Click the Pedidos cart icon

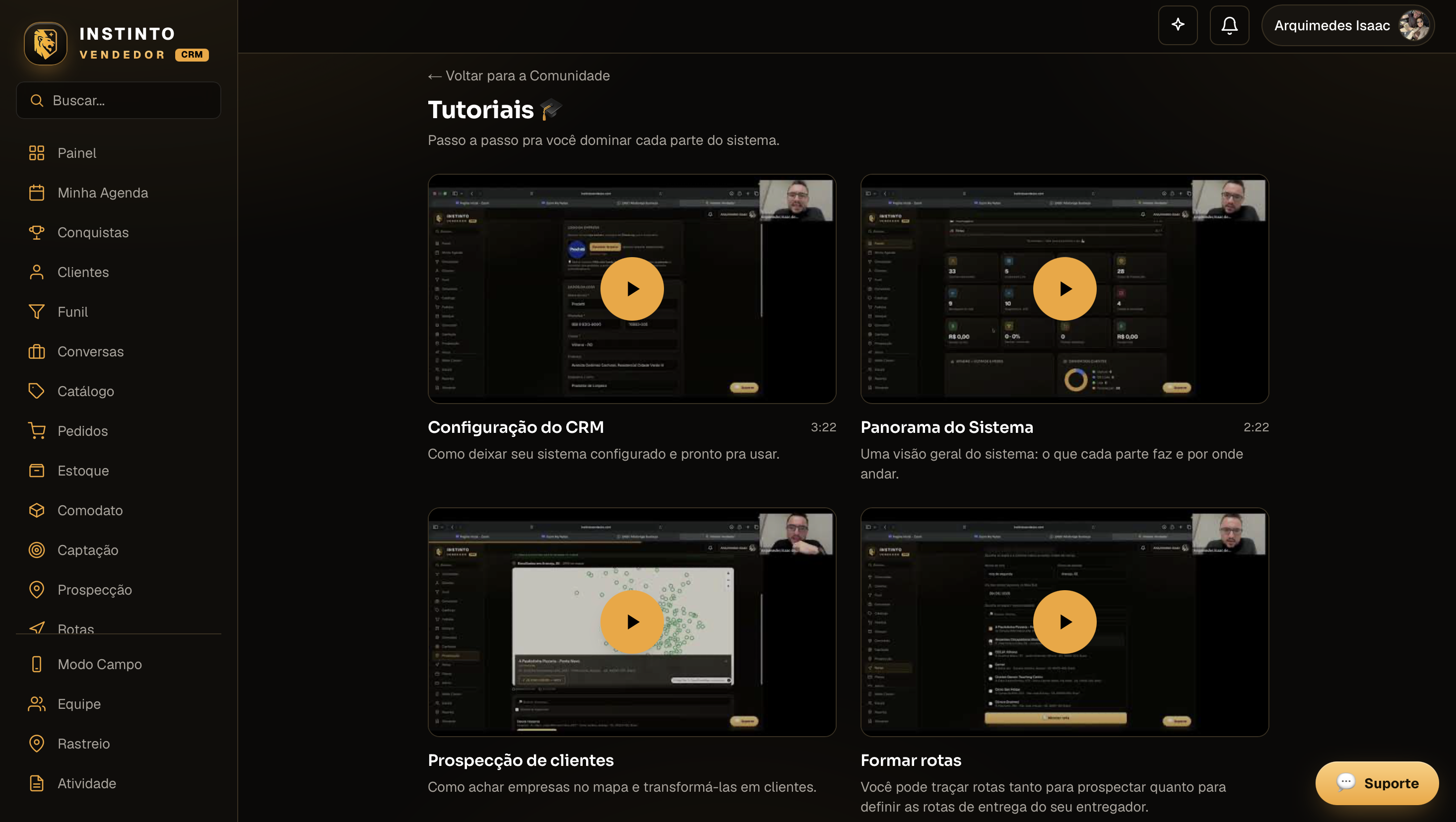(x=37, y=431)
